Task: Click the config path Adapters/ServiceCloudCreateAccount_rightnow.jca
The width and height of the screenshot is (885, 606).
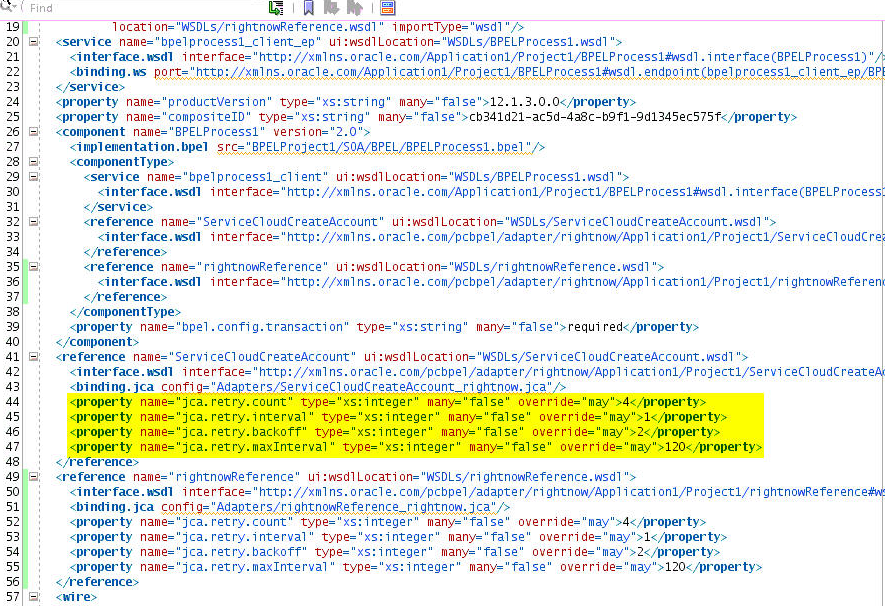Action: pyautogui.click(x=382, y=387)
